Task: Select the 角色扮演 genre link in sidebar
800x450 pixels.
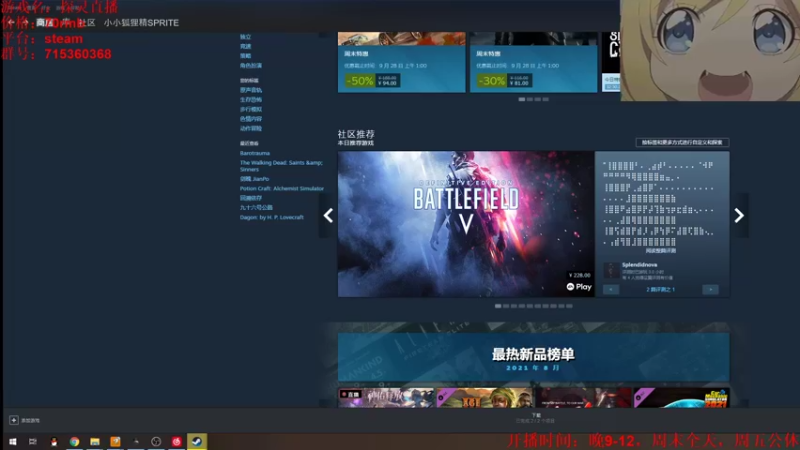Action: coord(251,65)
